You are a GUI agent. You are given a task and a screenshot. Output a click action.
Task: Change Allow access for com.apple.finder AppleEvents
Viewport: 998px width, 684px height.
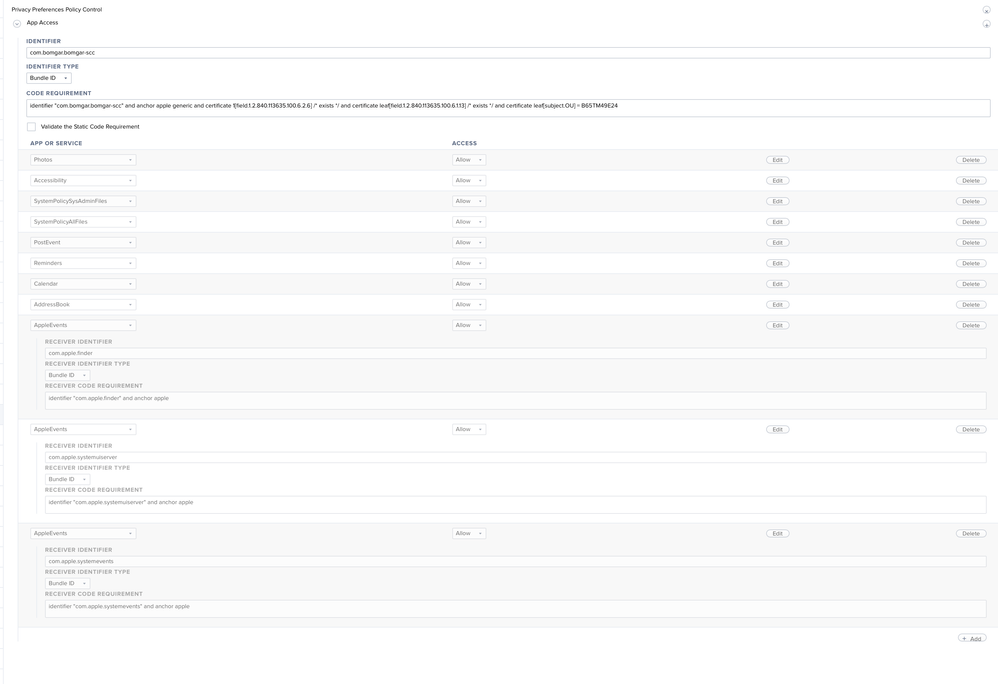[x=469, y=325]
